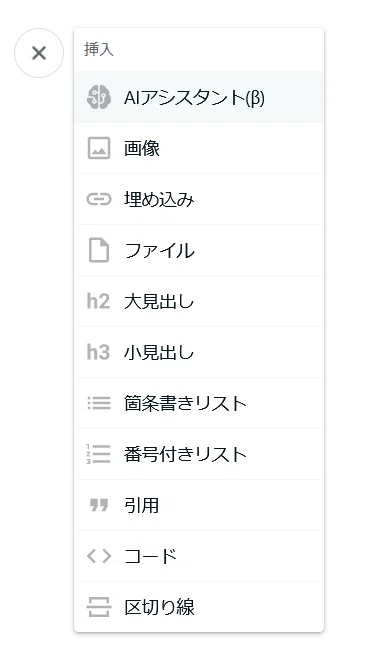
Task: Insert a 大見出し heading
Action: pos(199,301)
